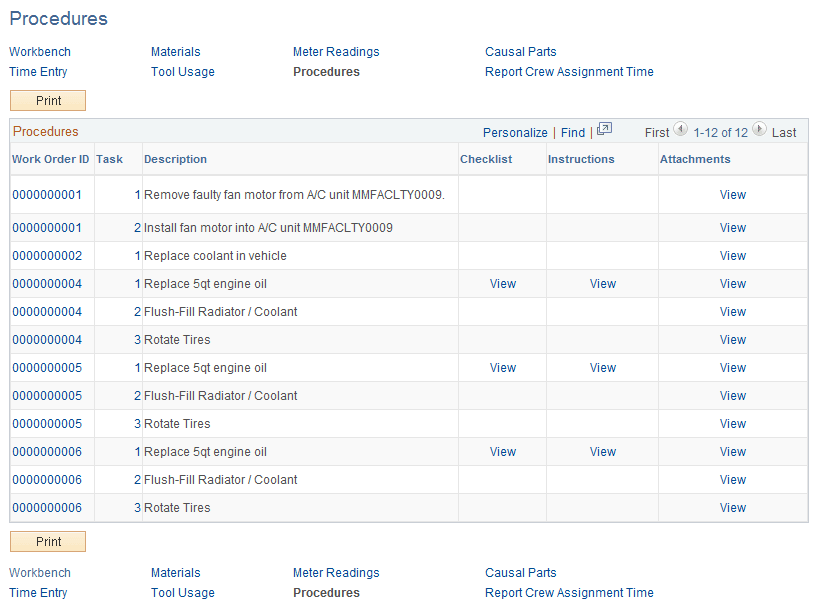
Task: Click the top Print button
Action: (47, 100)
